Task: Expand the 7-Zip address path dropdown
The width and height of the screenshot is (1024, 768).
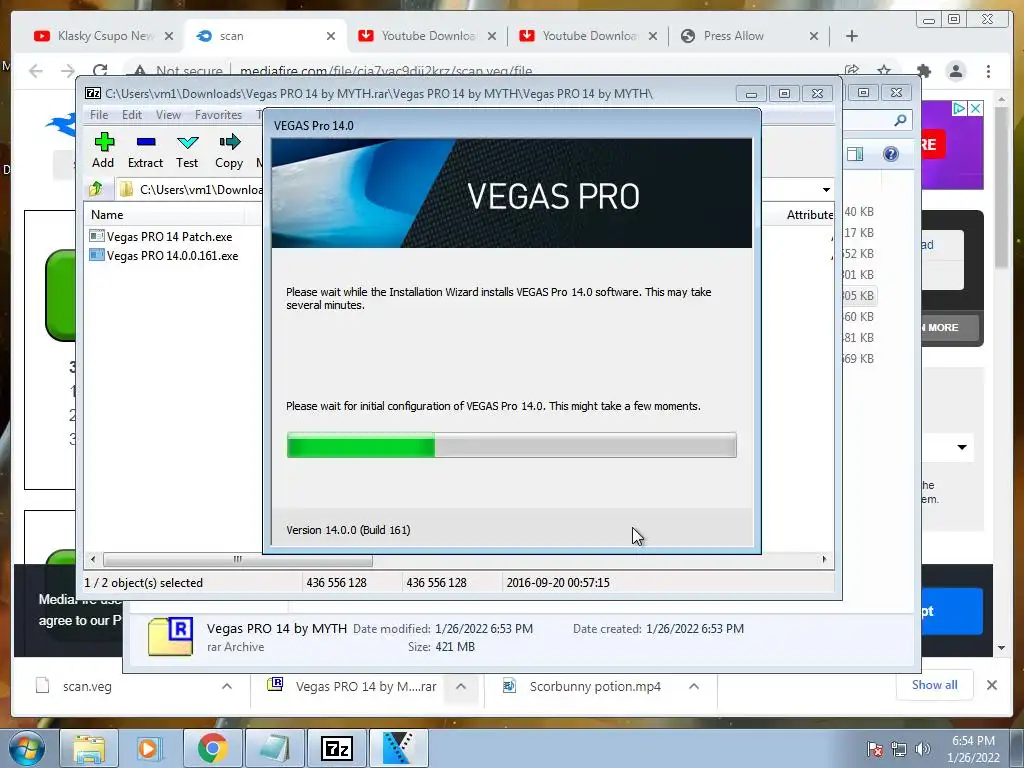Action: 826,190
